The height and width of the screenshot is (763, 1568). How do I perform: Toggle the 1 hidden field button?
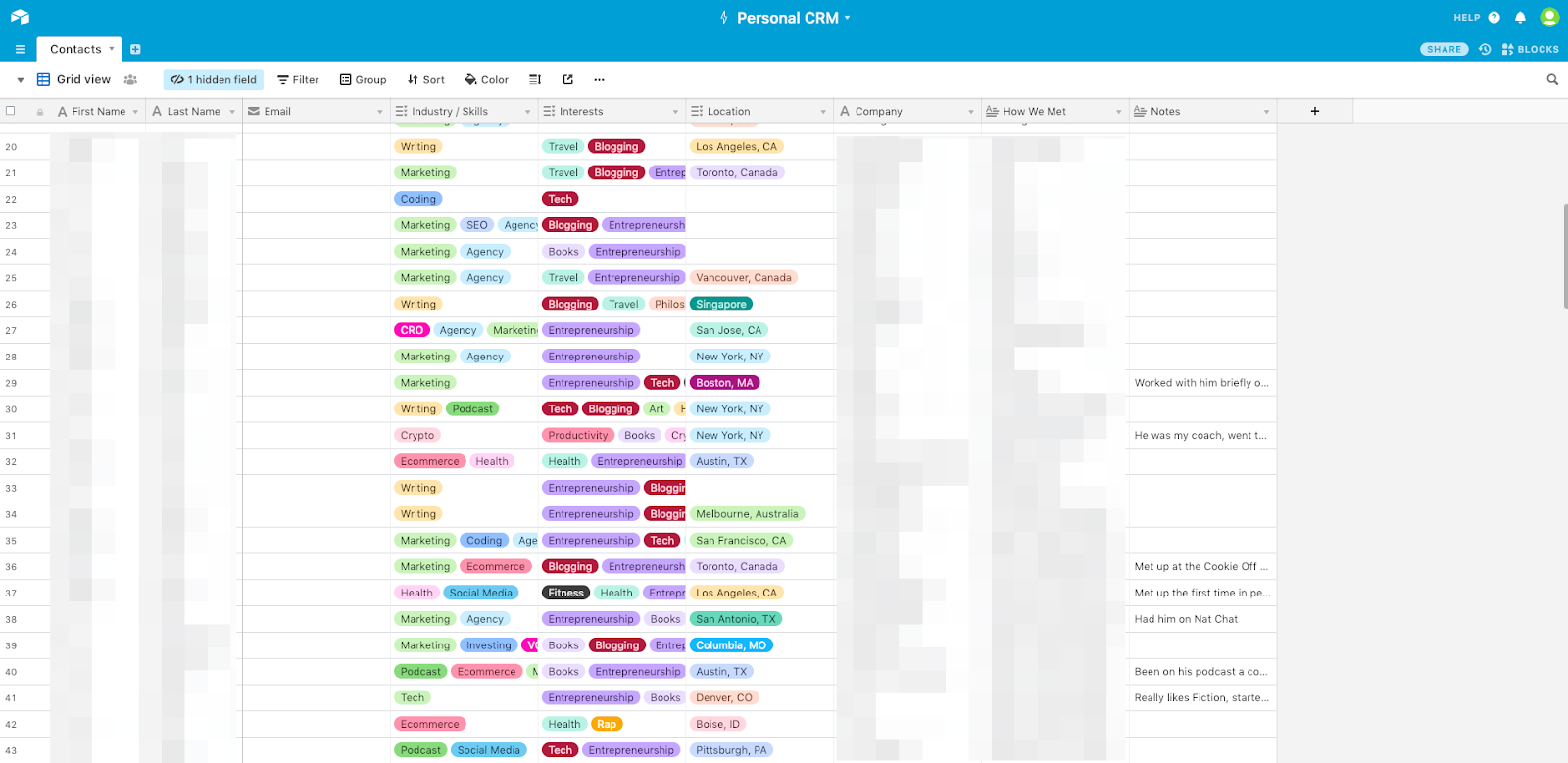[214, 80]
